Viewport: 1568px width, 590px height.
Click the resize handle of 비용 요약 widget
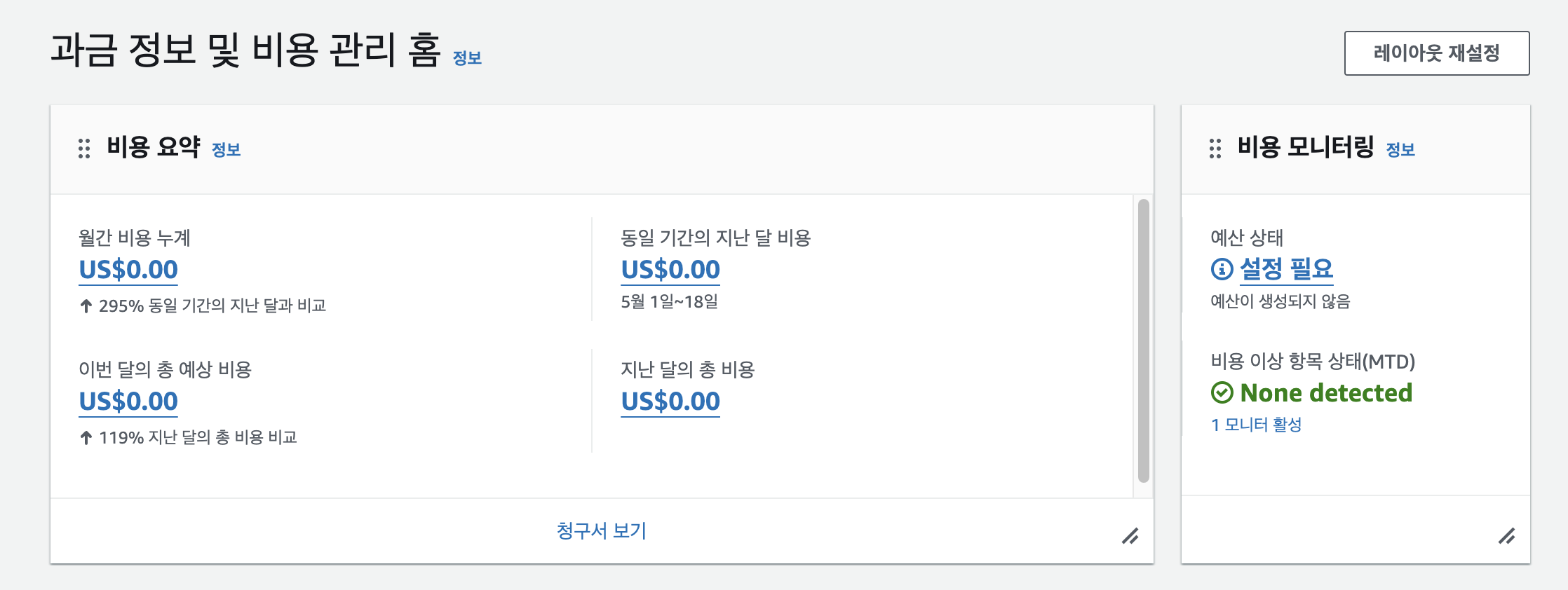[1130, 537]
